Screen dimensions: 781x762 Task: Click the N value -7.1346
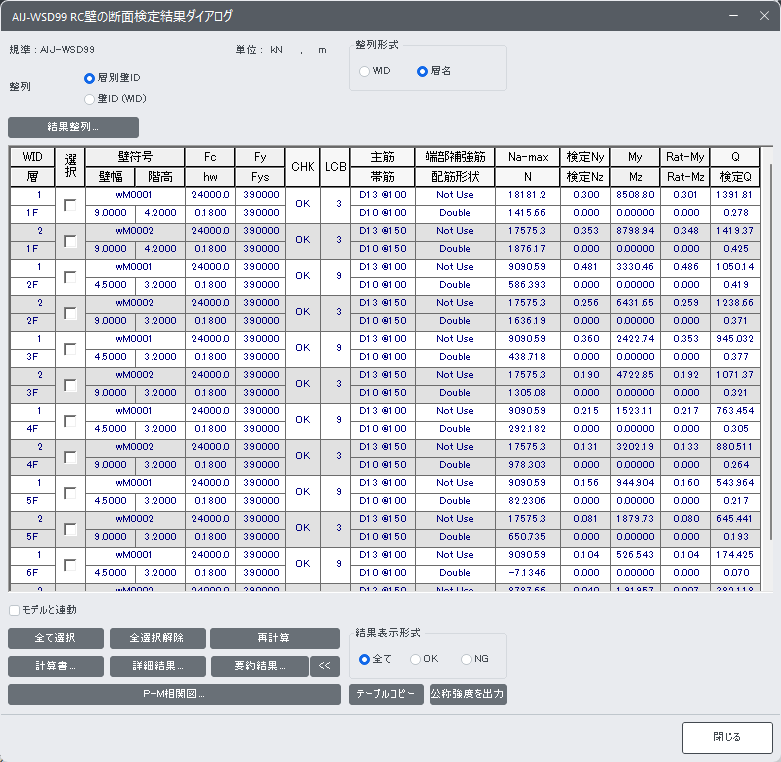click(x=527, y=573)
